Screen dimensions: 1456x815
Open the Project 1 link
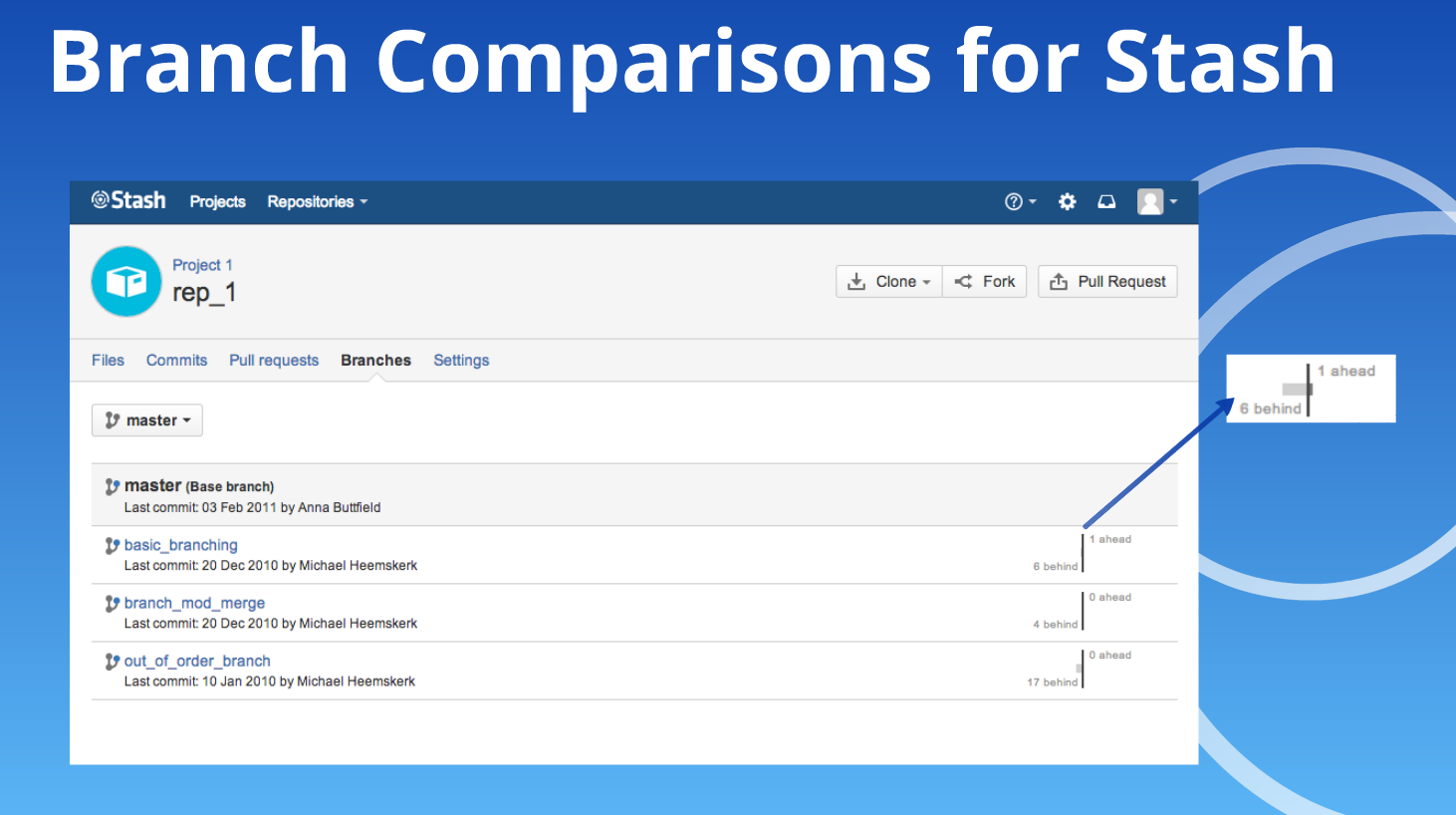(202, 265)
